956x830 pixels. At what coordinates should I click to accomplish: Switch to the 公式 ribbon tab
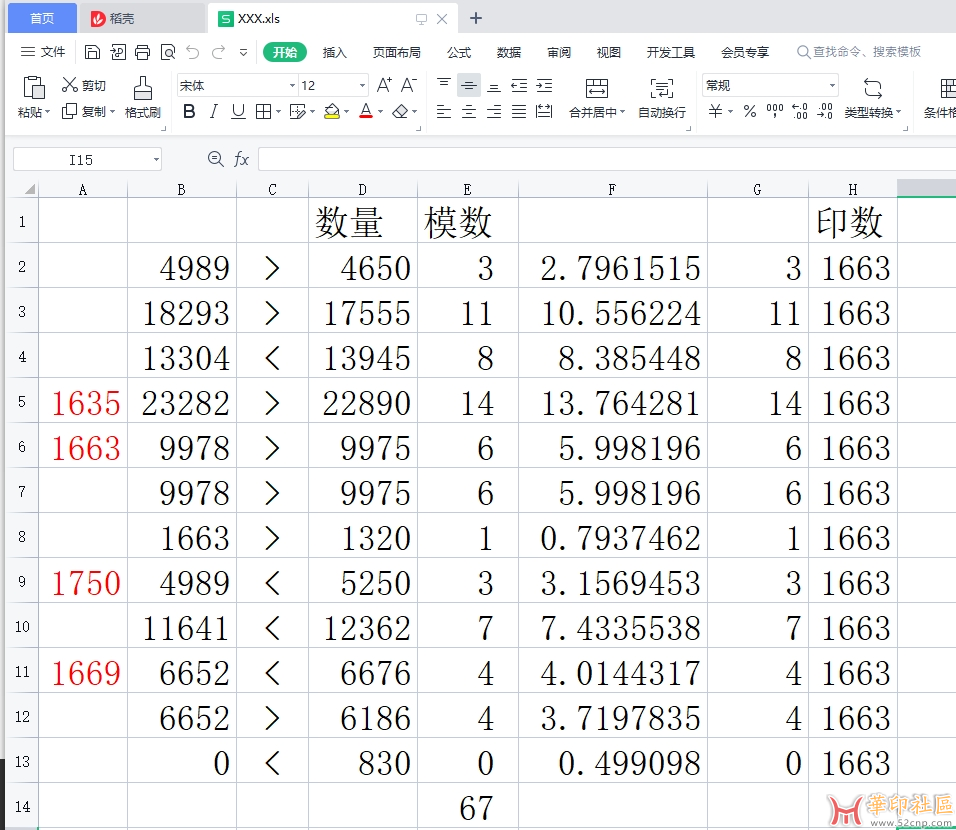tap(458, 52)
